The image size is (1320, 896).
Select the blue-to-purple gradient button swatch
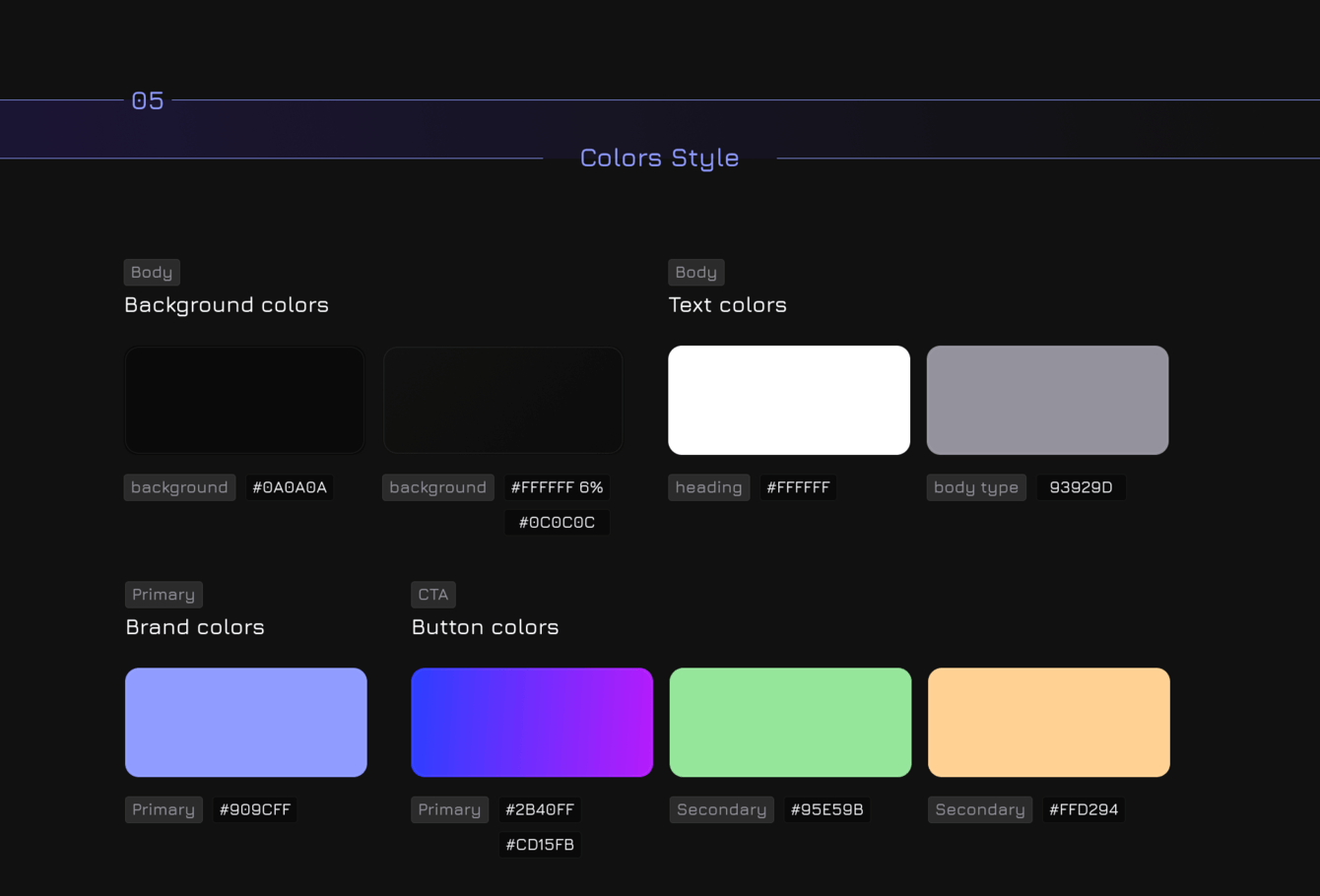point(532,722)
